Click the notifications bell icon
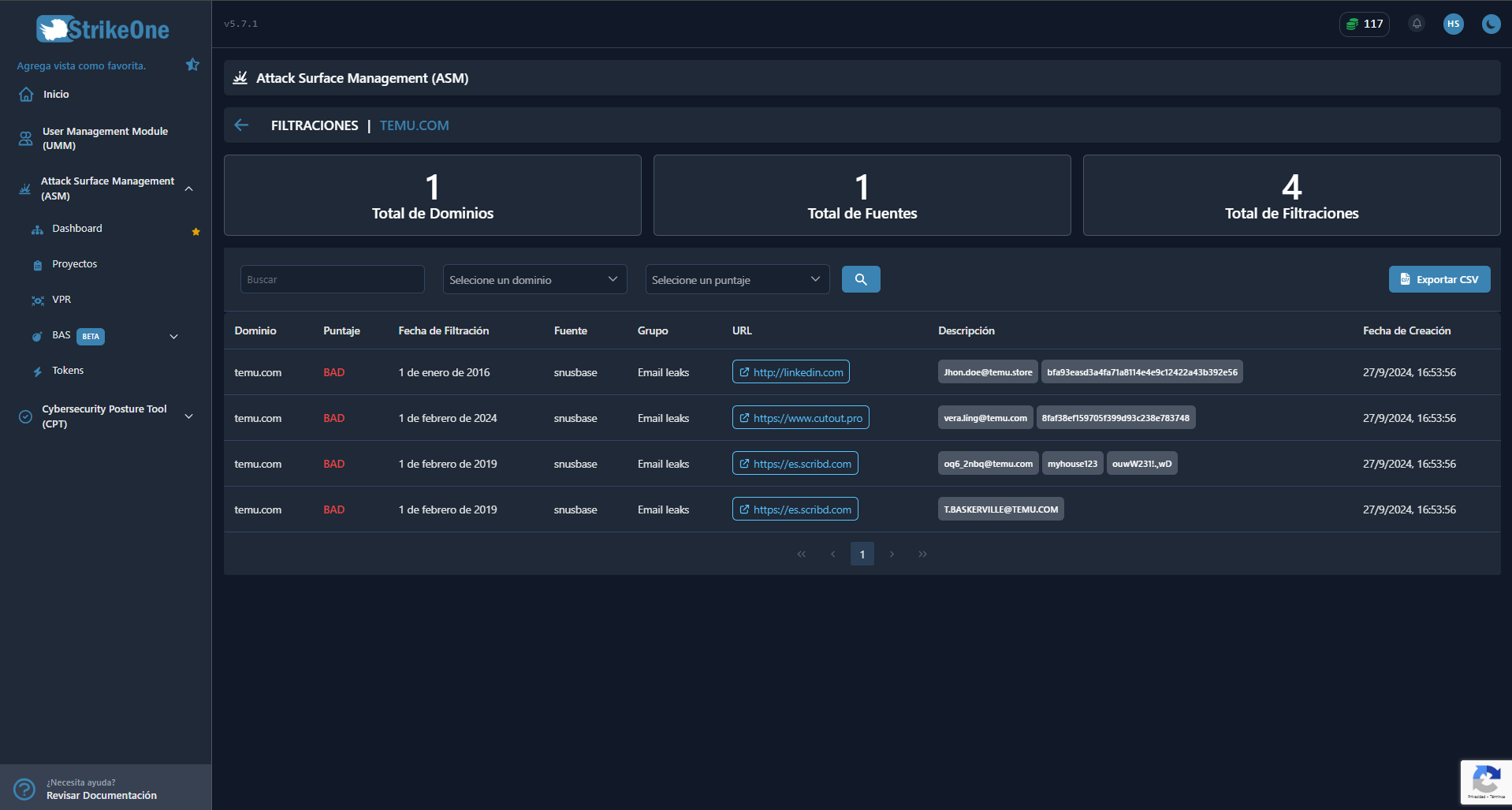 [x=1416, y=24]
